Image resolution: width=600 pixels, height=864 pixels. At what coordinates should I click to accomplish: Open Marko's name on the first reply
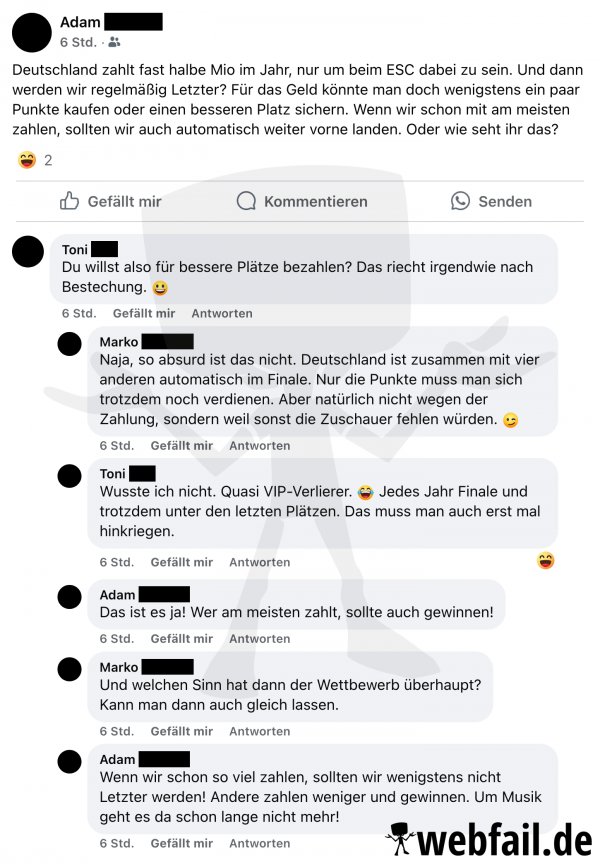click(118, 342)
